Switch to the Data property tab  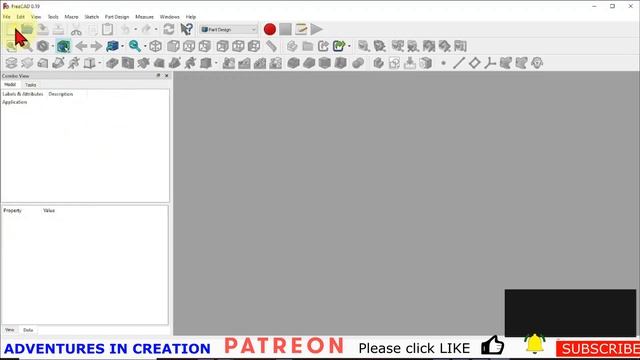tap(28, 330)
